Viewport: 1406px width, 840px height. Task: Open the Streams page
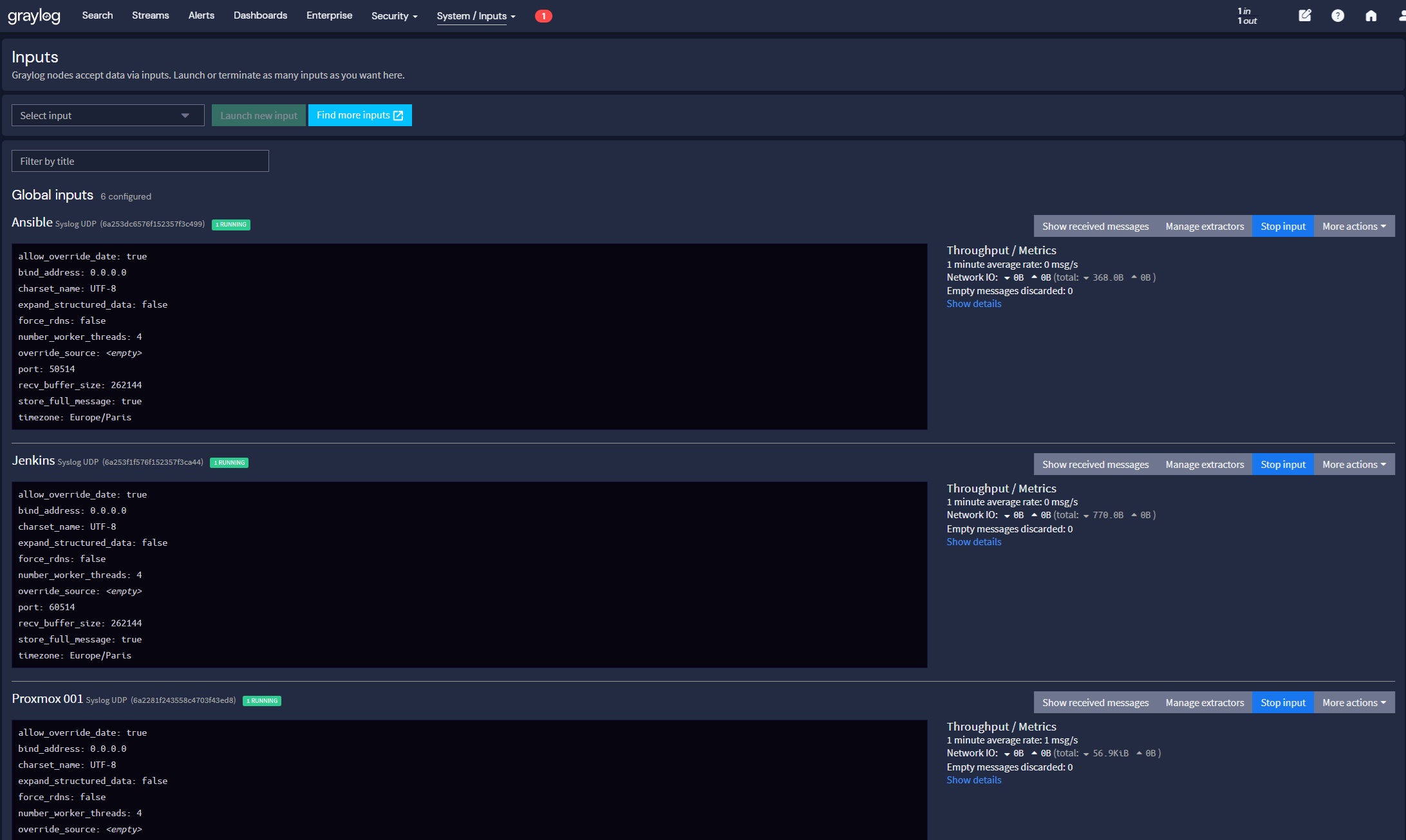151,15
